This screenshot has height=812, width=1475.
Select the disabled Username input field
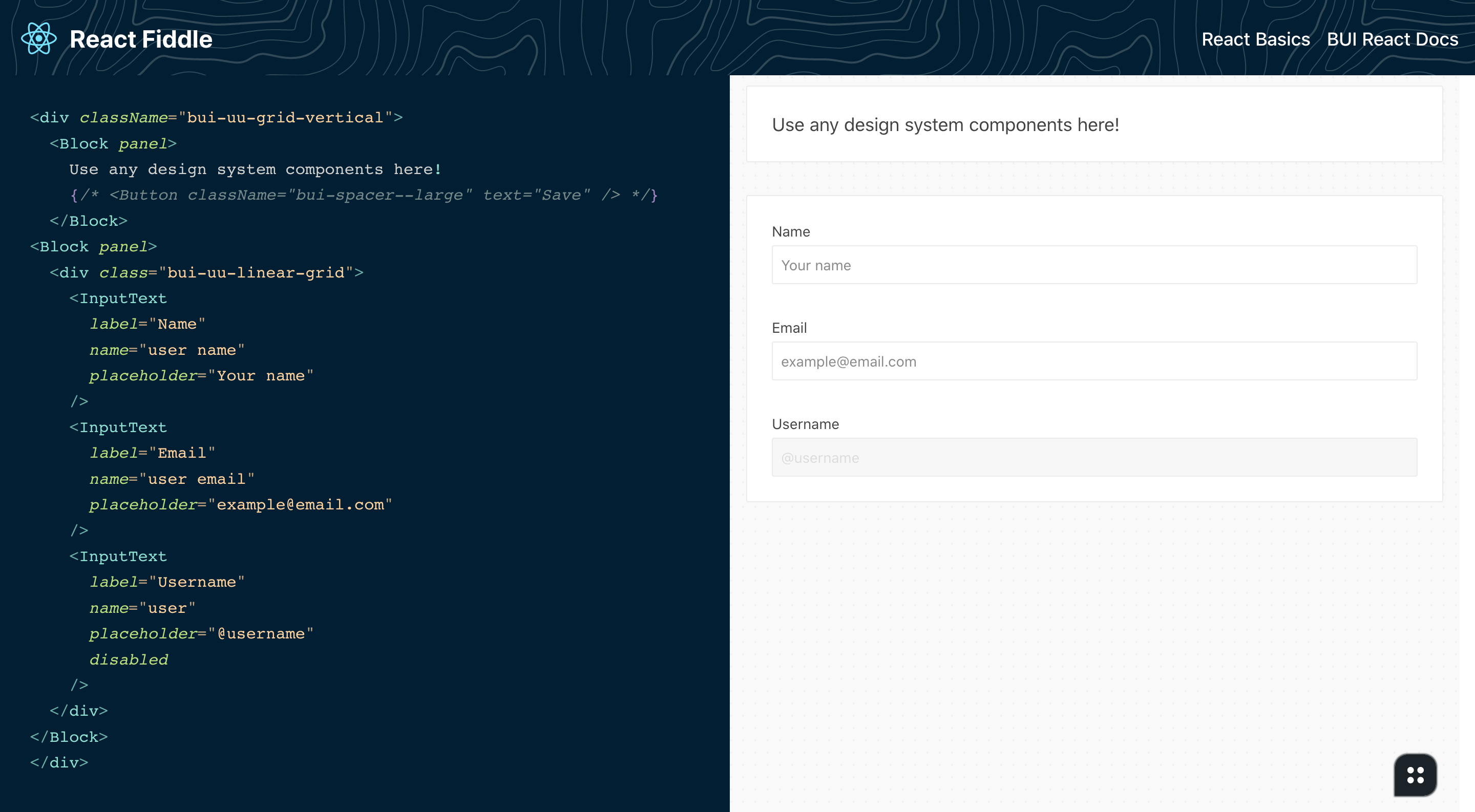(x=1094, y=457)
